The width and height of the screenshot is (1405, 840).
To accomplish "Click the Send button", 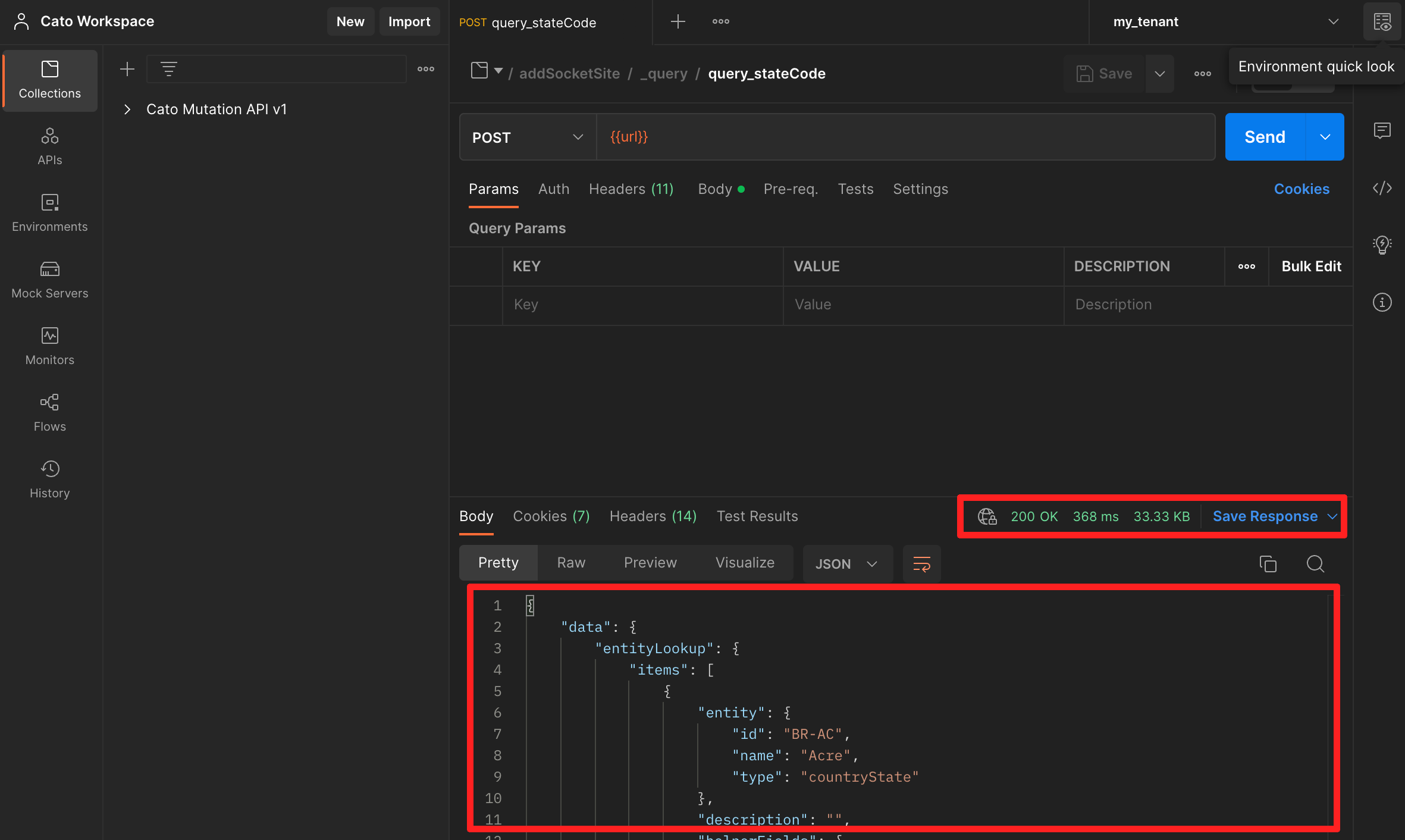I will (x=1263, y=137).
